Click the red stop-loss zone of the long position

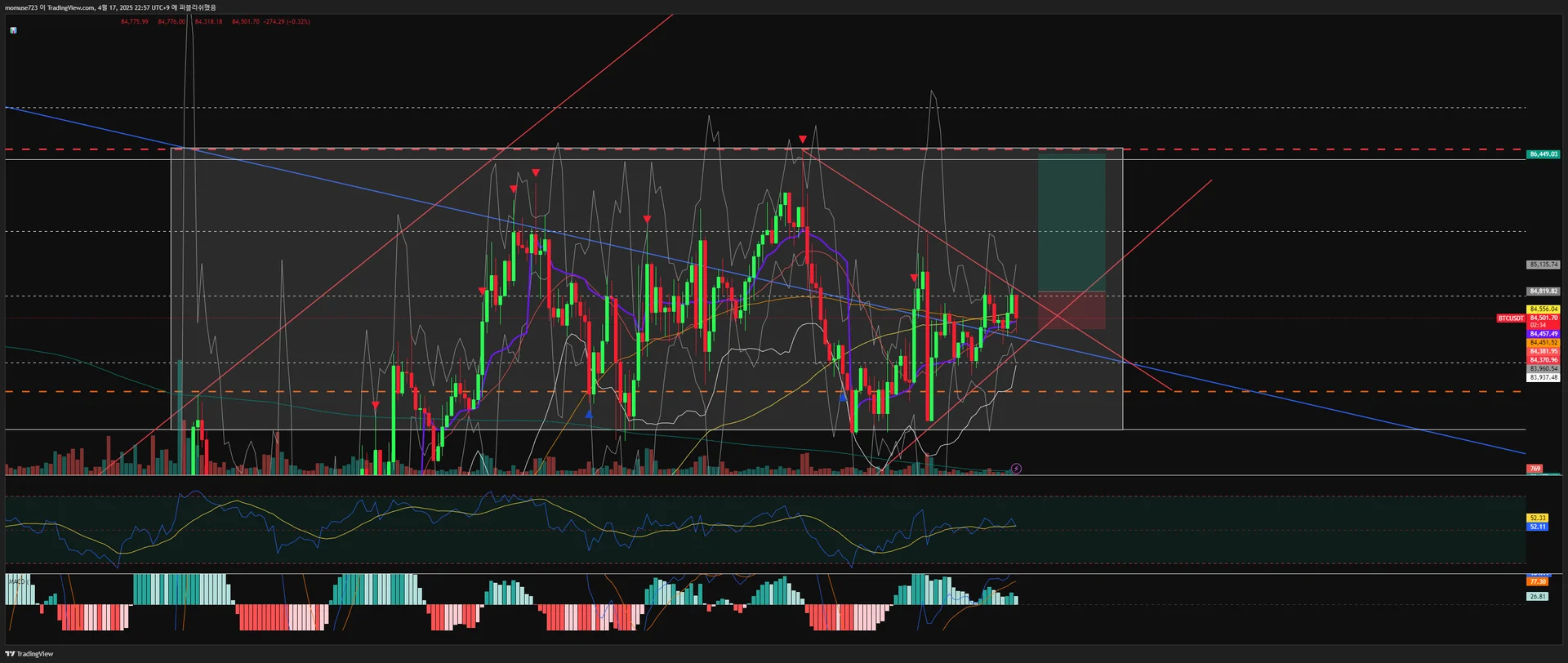[1071, 311]
